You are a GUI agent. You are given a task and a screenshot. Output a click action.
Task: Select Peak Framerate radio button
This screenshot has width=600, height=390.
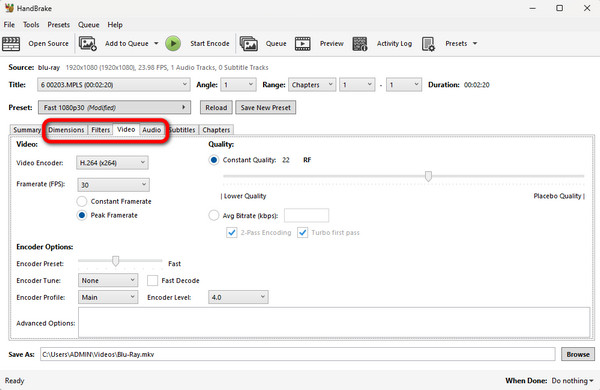(82, 215)
